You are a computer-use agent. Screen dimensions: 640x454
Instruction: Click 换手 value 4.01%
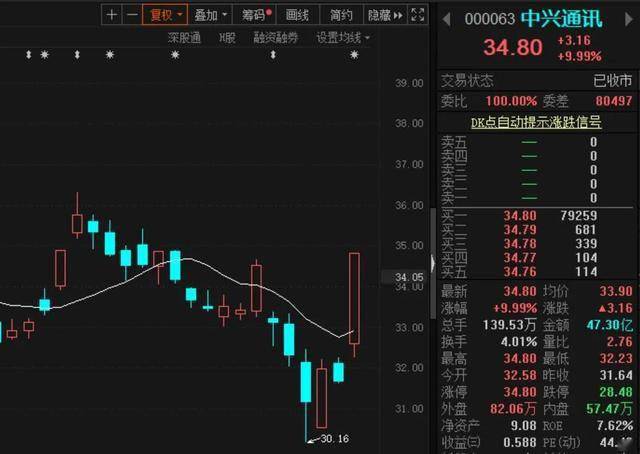(519, 342)
